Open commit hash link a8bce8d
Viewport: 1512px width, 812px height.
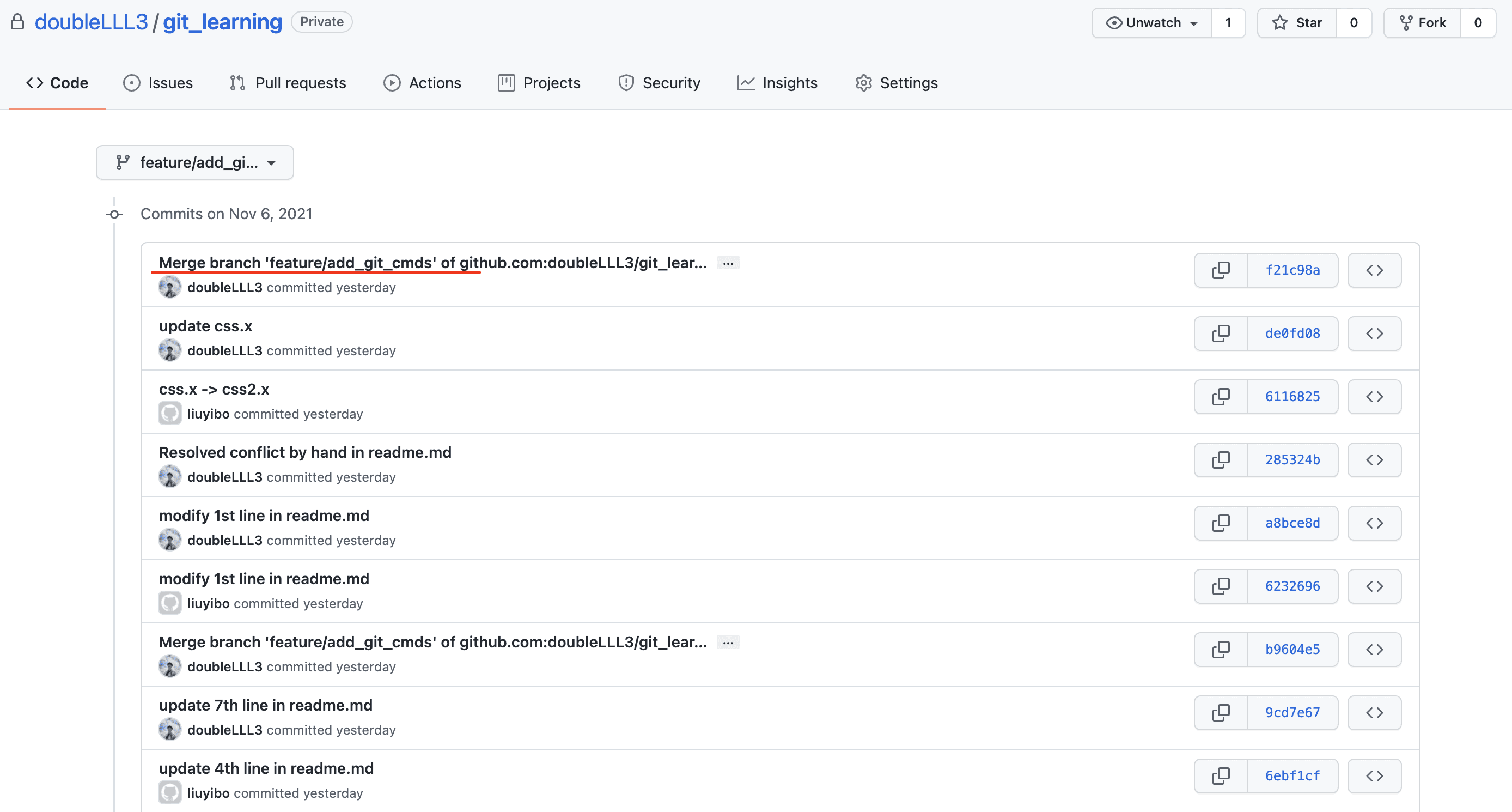[x=1292, y=523]
